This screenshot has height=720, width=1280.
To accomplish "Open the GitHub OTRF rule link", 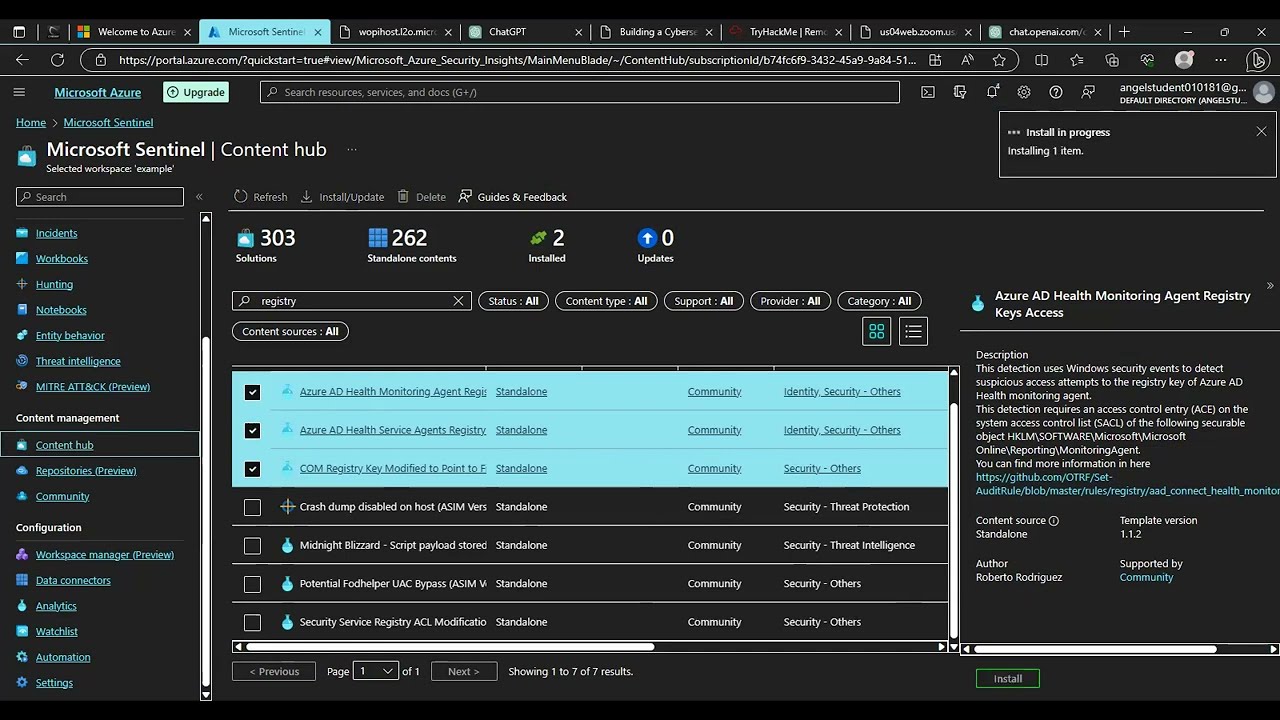I will tap(1128, 484).
